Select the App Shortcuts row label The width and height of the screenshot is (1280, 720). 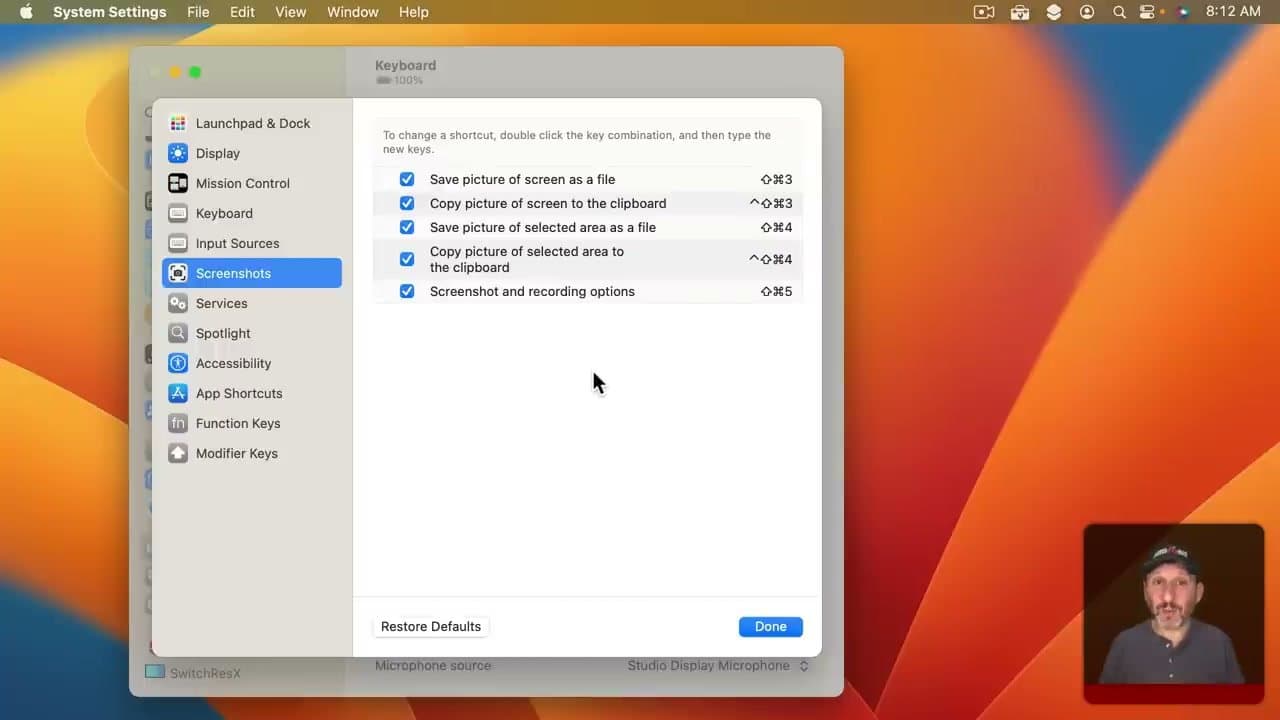[x=239, y=393]
